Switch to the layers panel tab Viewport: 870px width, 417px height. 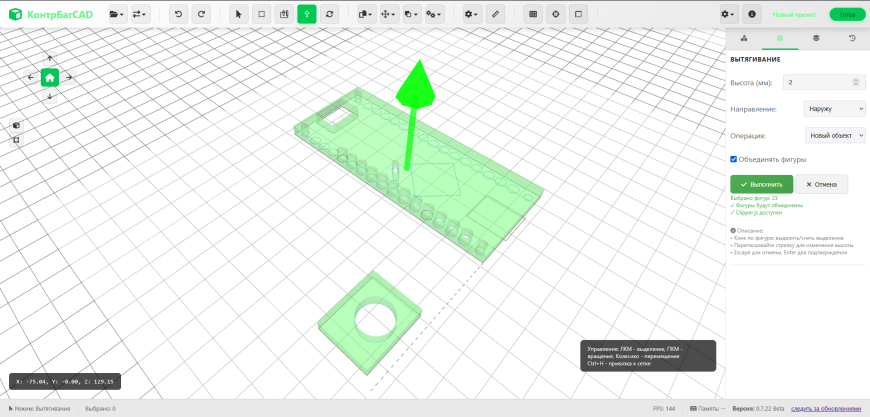point(816,38)
